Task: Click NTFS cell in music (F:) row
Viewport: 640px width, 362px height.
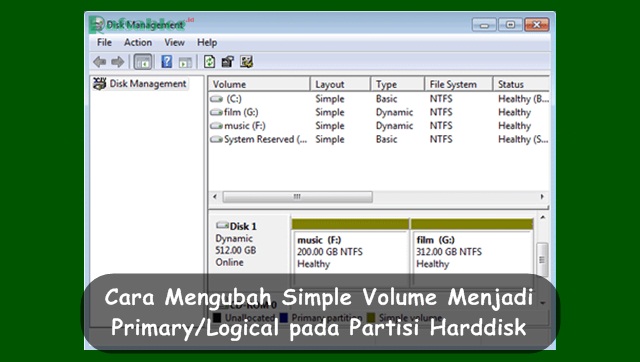Action: 441,126
